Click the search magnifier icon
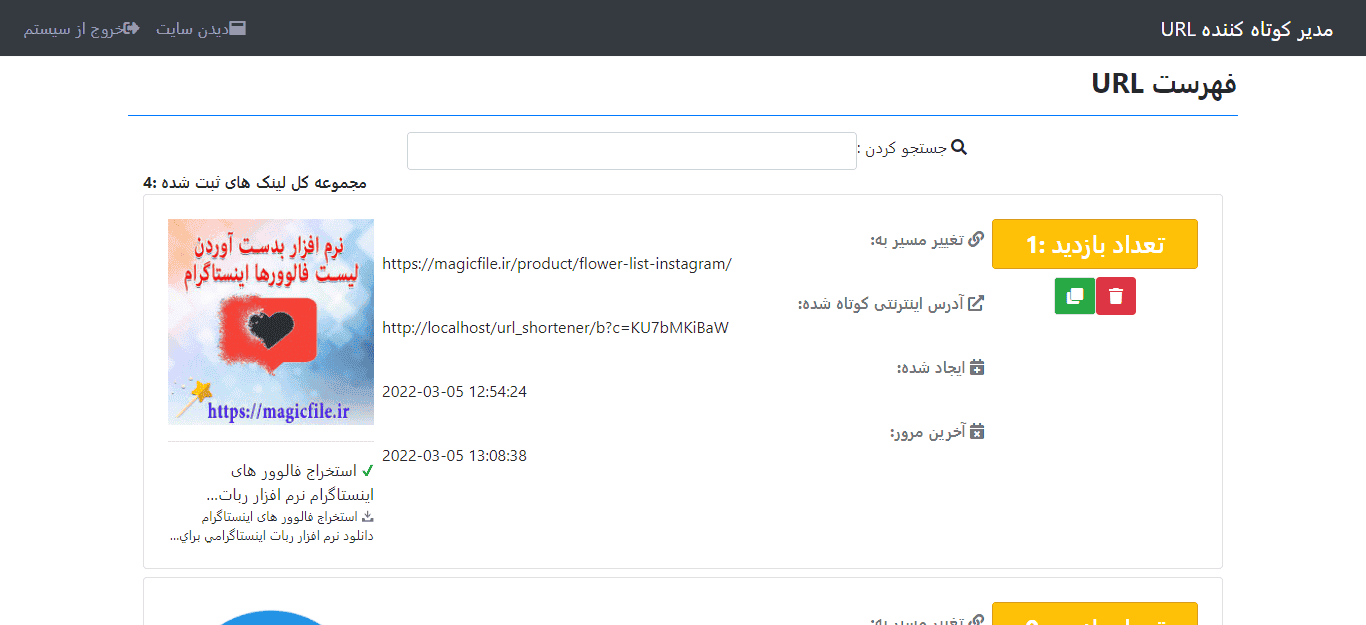1366x625 pixels. coord(959,148)
